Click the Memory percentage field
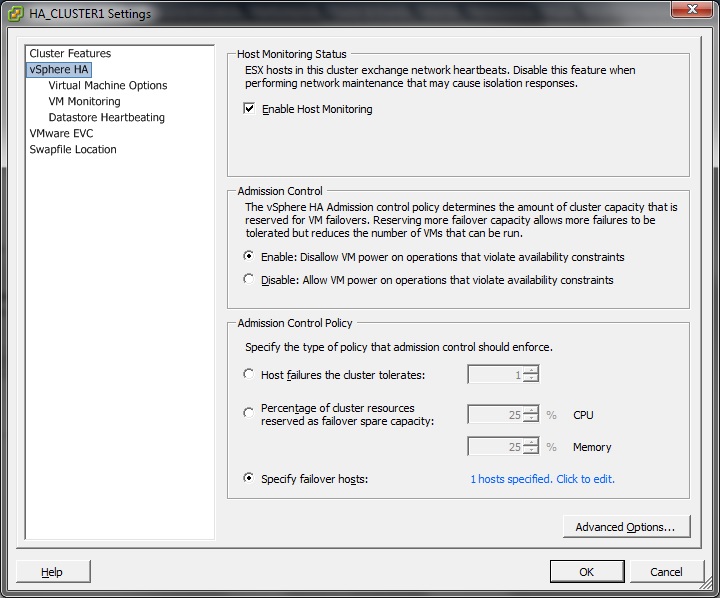Screen dimensions: 720x598 [495, 446]
